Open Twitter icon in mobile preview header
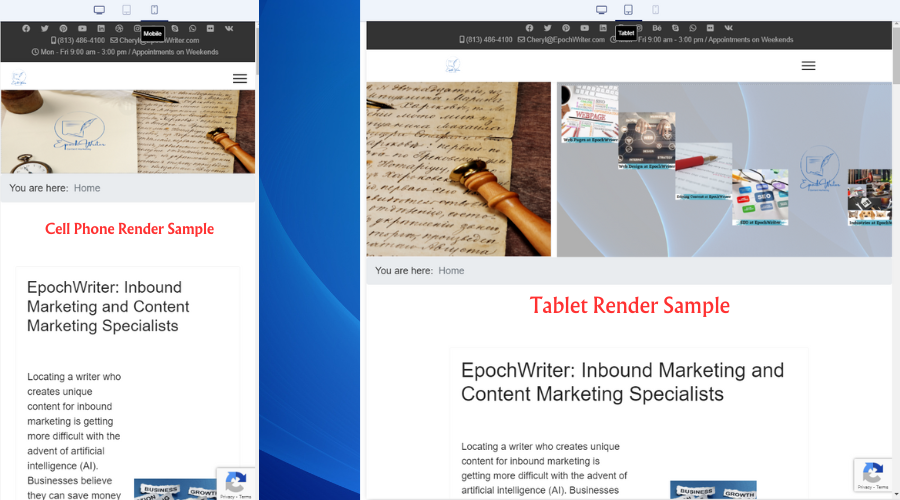Screen dimensions: 900x500 (45, 28)
